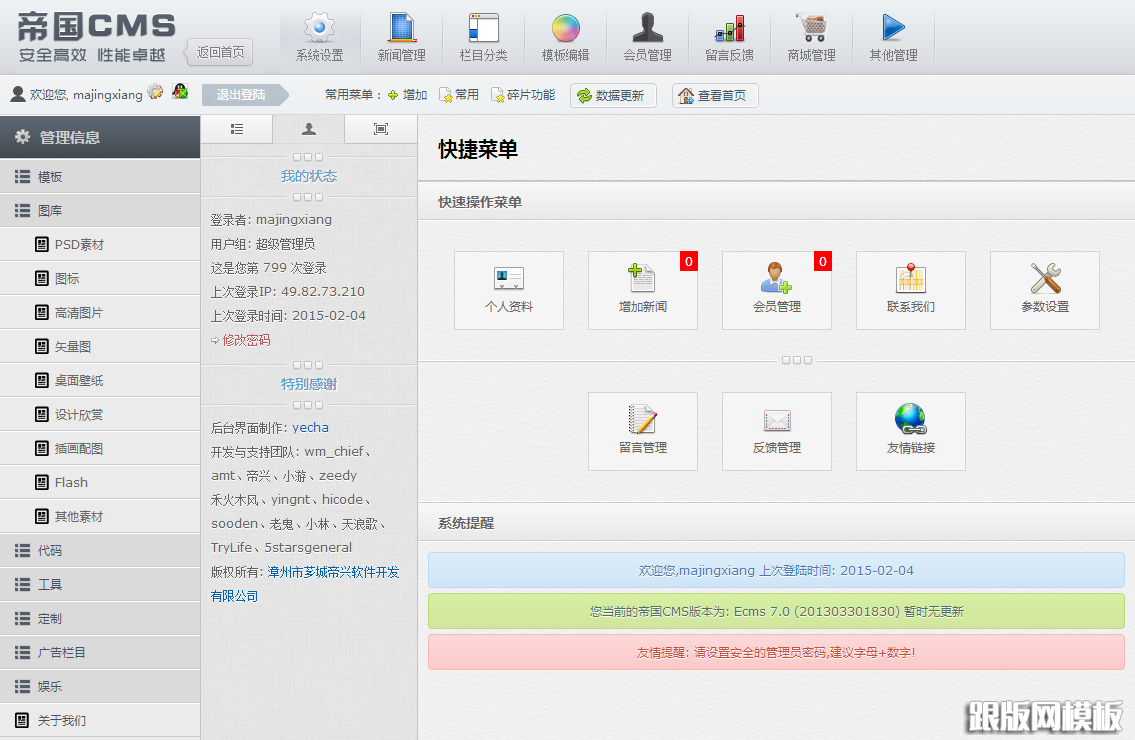
Task: Open 其他管理 via the arrow icon
Action: coord(892,36)
